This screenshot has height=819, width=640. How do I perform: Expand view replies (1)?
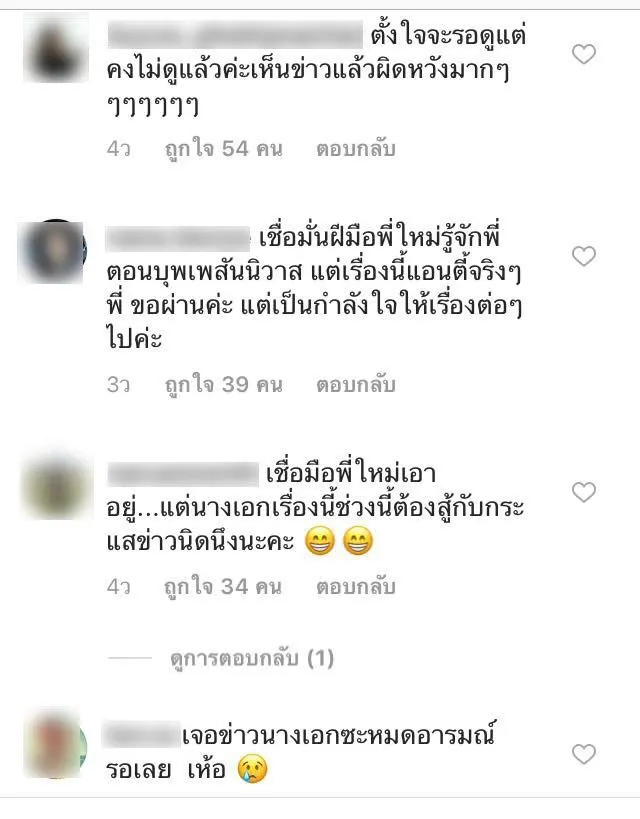(x=252, y=659)
